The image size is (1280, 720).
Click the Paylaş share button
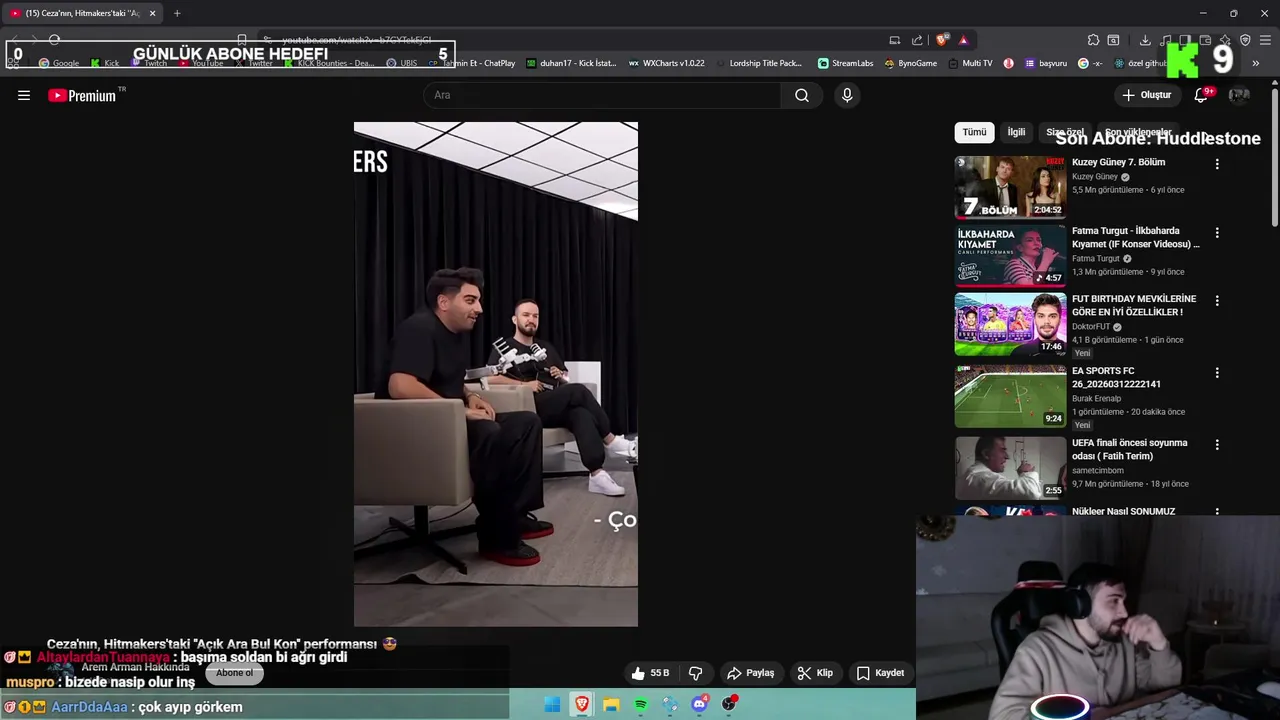point(751,673)
